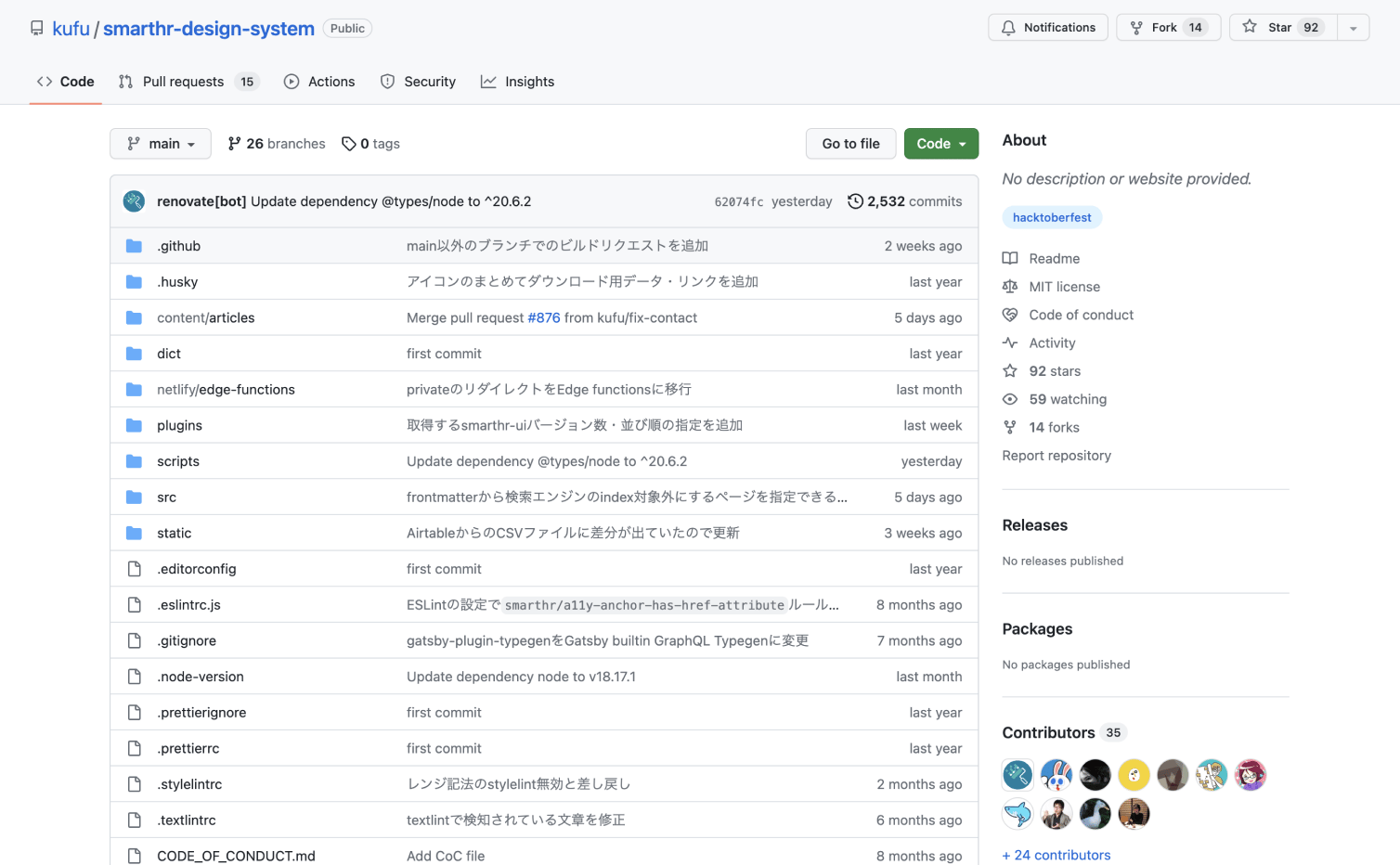Click the .textlintrc file icon

click(x=134, y=820)
